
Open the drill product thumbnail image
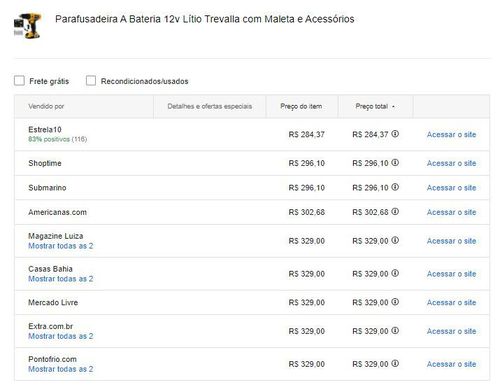click(27, 26)
